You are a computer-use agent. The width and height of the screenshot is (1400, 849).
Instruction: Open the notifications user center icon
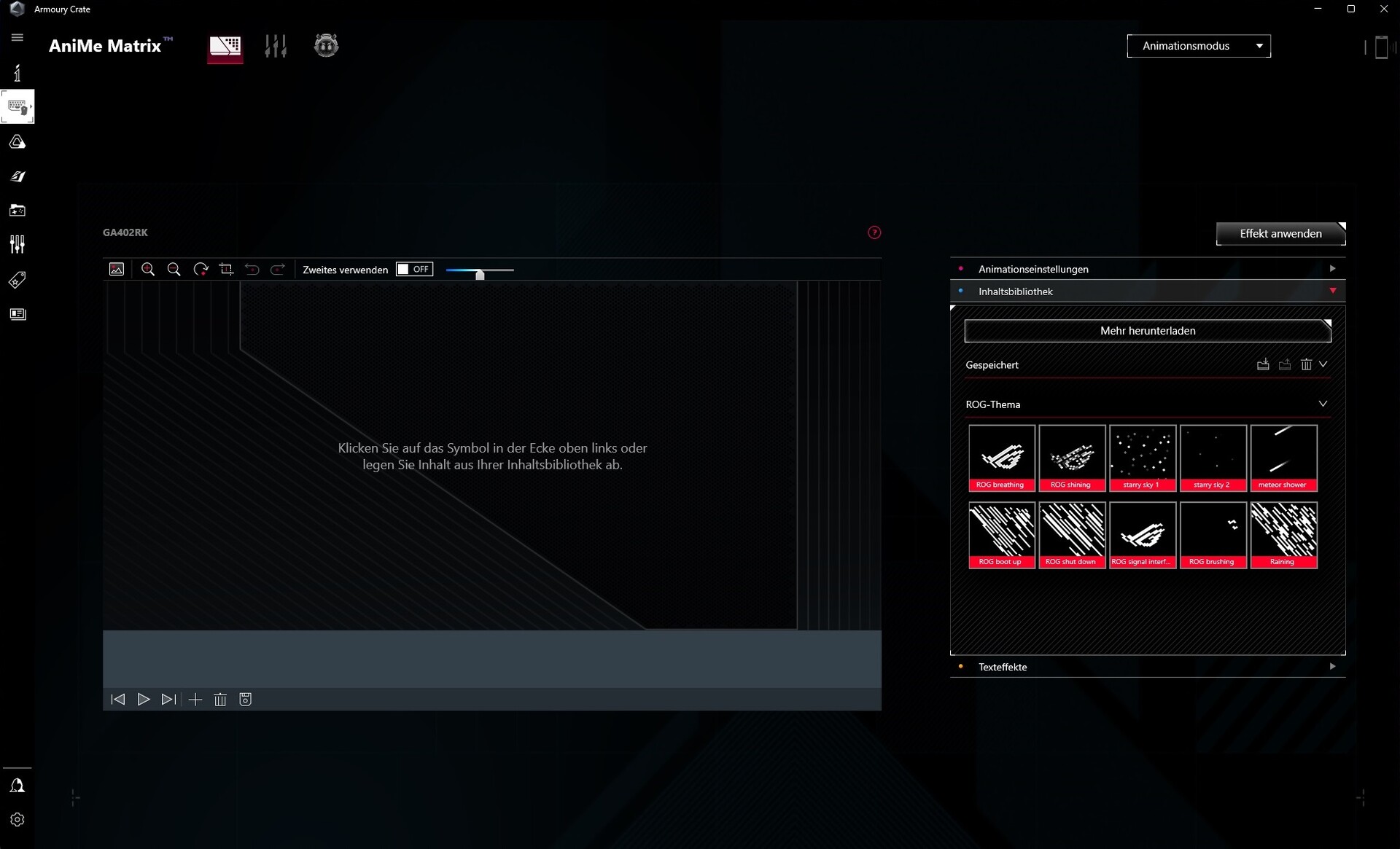coord(17,786)
